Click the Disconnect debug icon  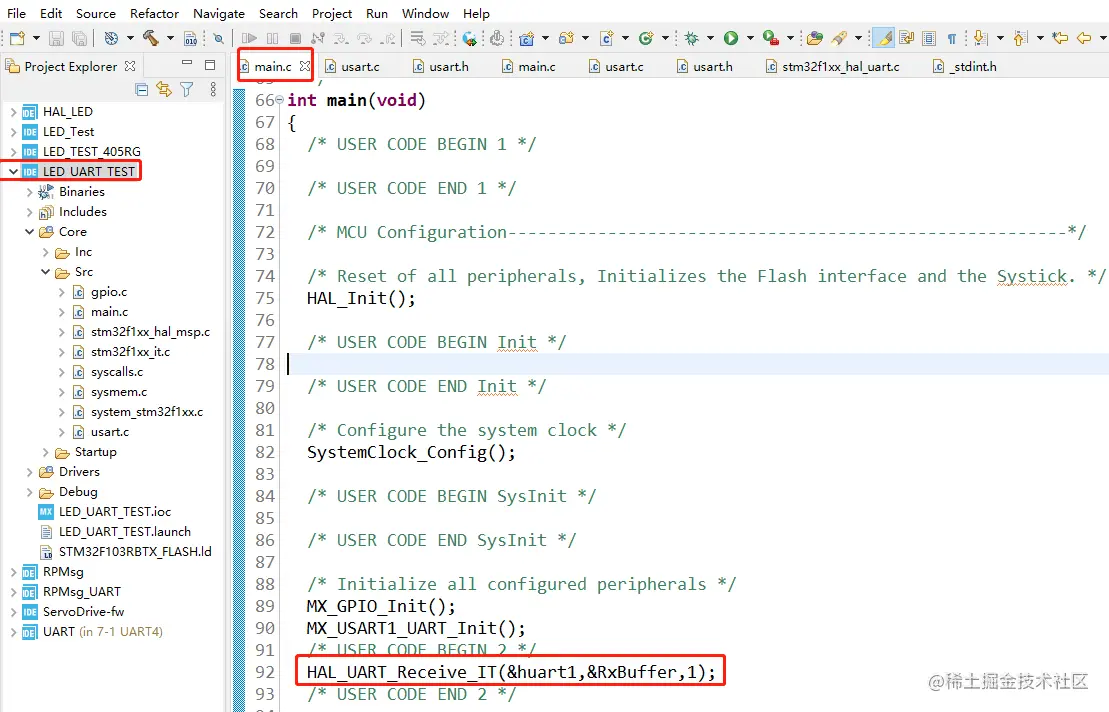318,38
